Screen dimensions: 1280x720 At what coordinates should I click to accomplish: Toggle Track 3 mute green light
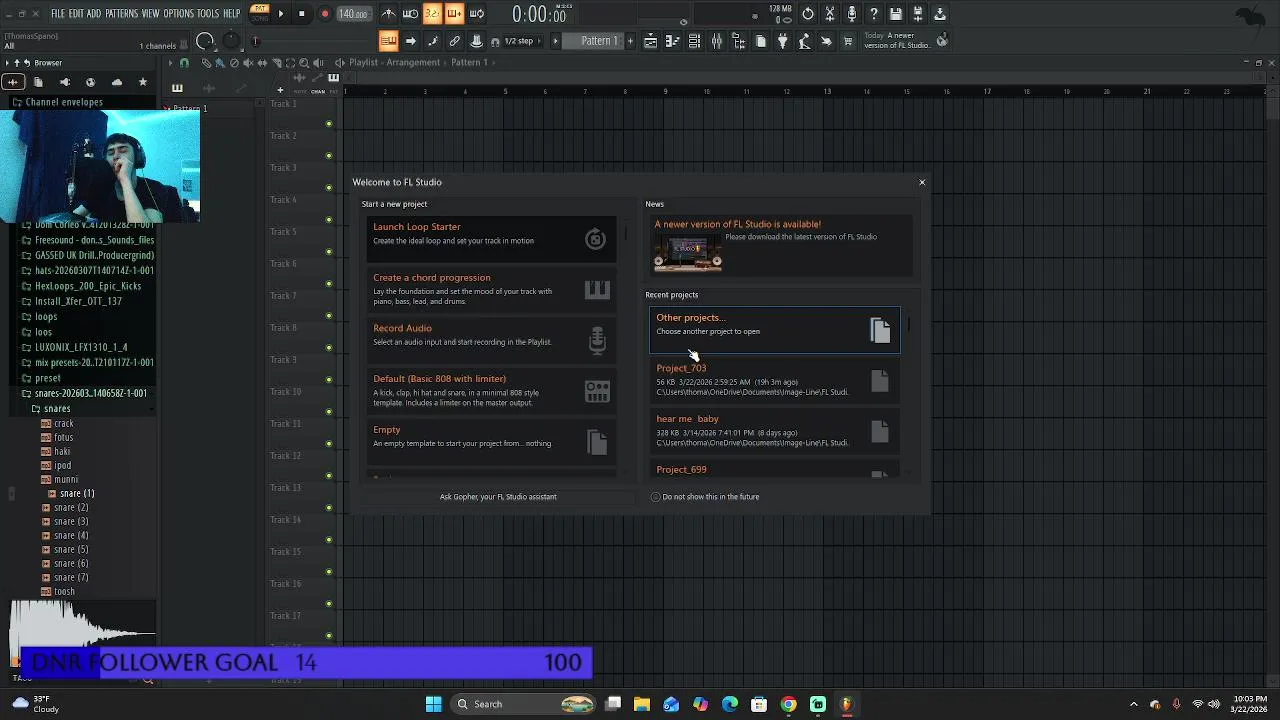click(328, 187)
